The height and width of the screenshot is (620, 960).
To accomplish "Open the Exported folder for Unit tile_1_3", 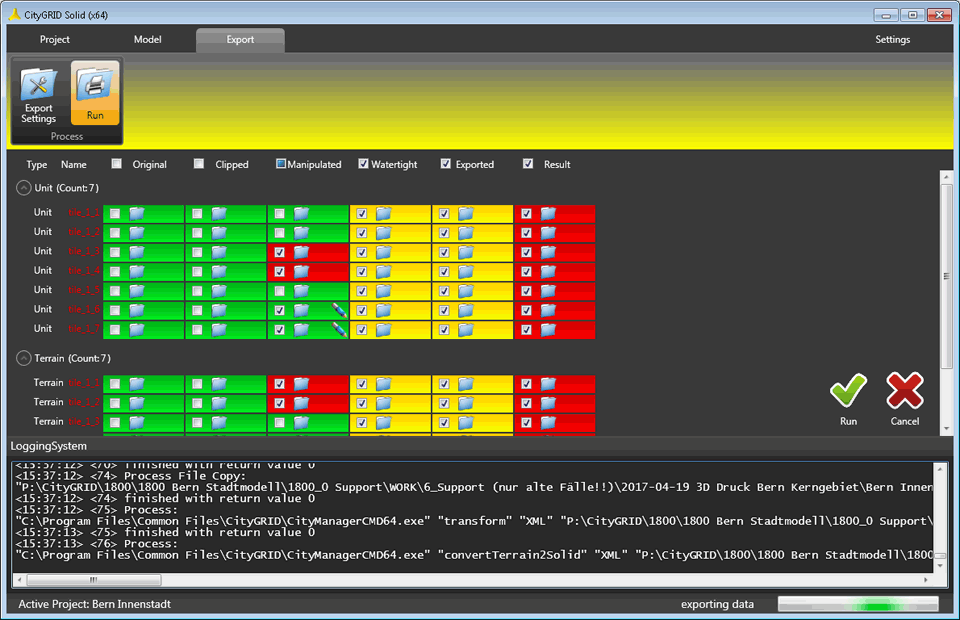I will 465,252.
